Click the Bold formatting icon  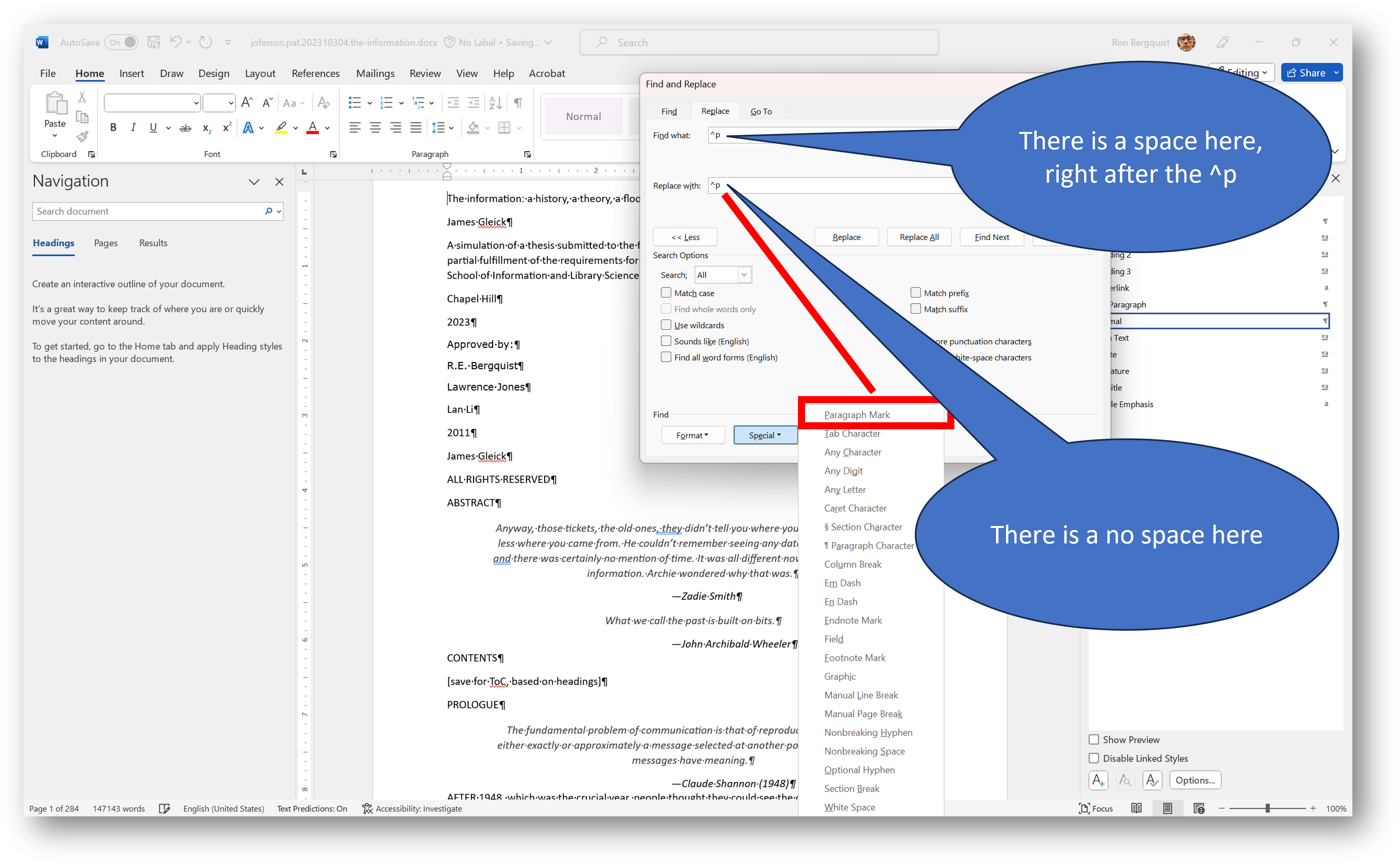point(113,128)
